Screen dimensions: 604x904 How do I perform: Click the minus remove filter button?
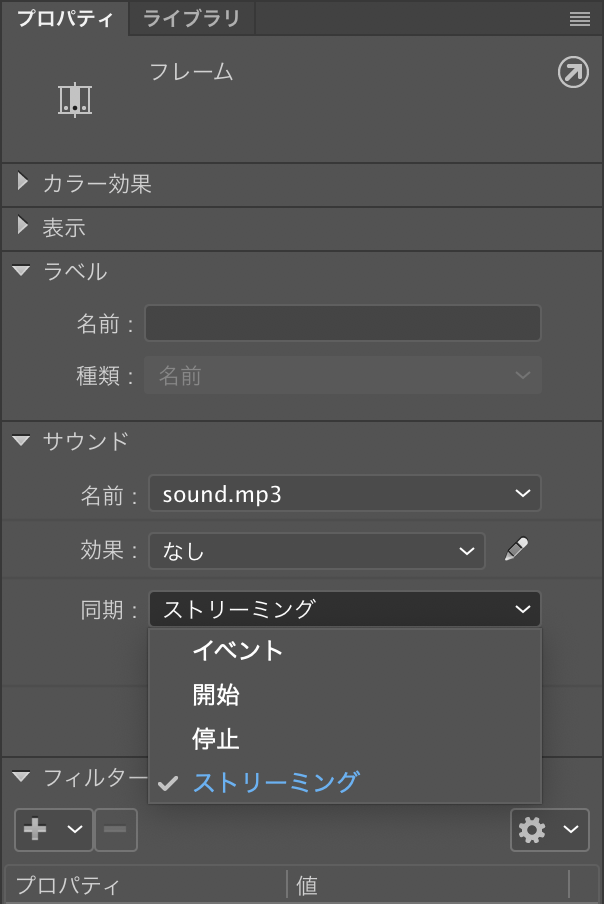click(x=116, y=830)
